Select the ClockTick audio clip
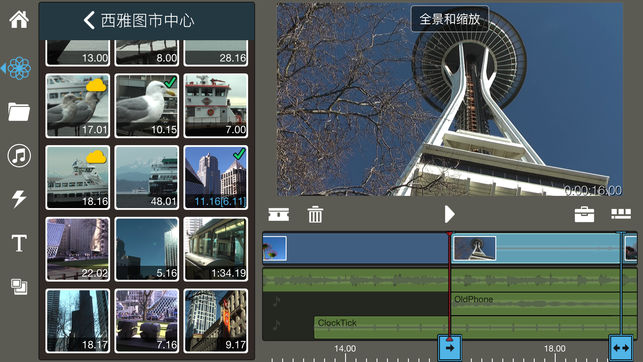 point(475,328)
